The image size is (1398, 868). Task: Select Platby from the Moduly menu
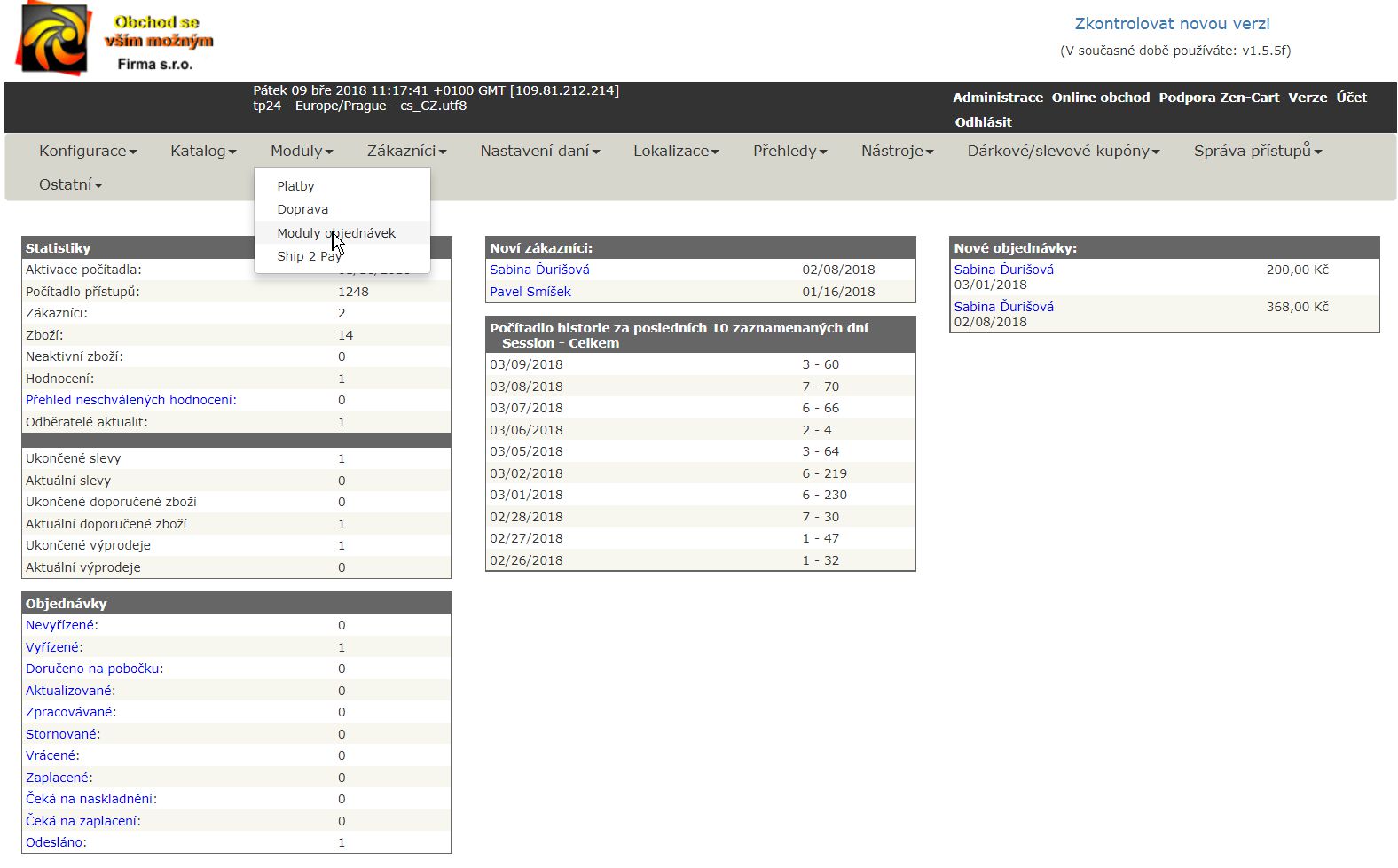[295, 186]
